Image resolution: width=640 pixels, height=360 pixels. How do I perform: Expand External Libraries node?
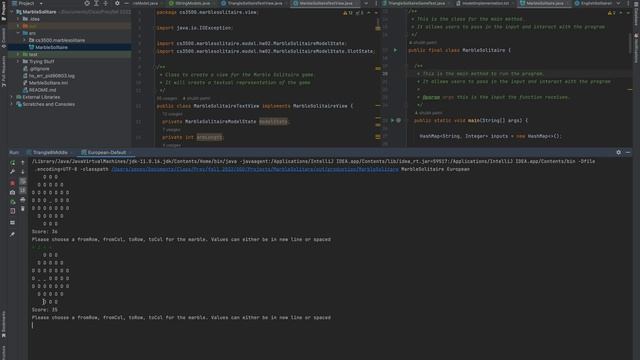coord(12,97)
